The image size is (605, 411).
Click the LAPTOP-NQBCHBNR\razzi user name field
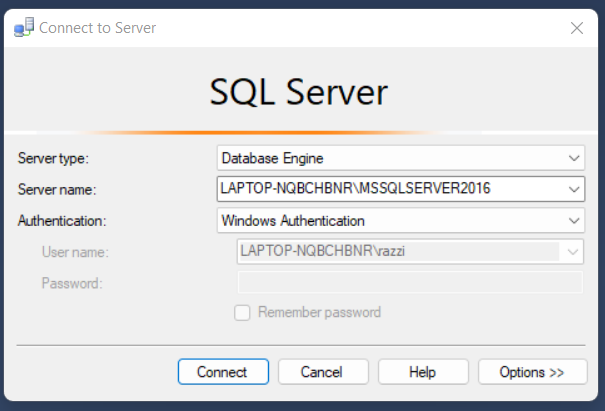coord(410,252)
